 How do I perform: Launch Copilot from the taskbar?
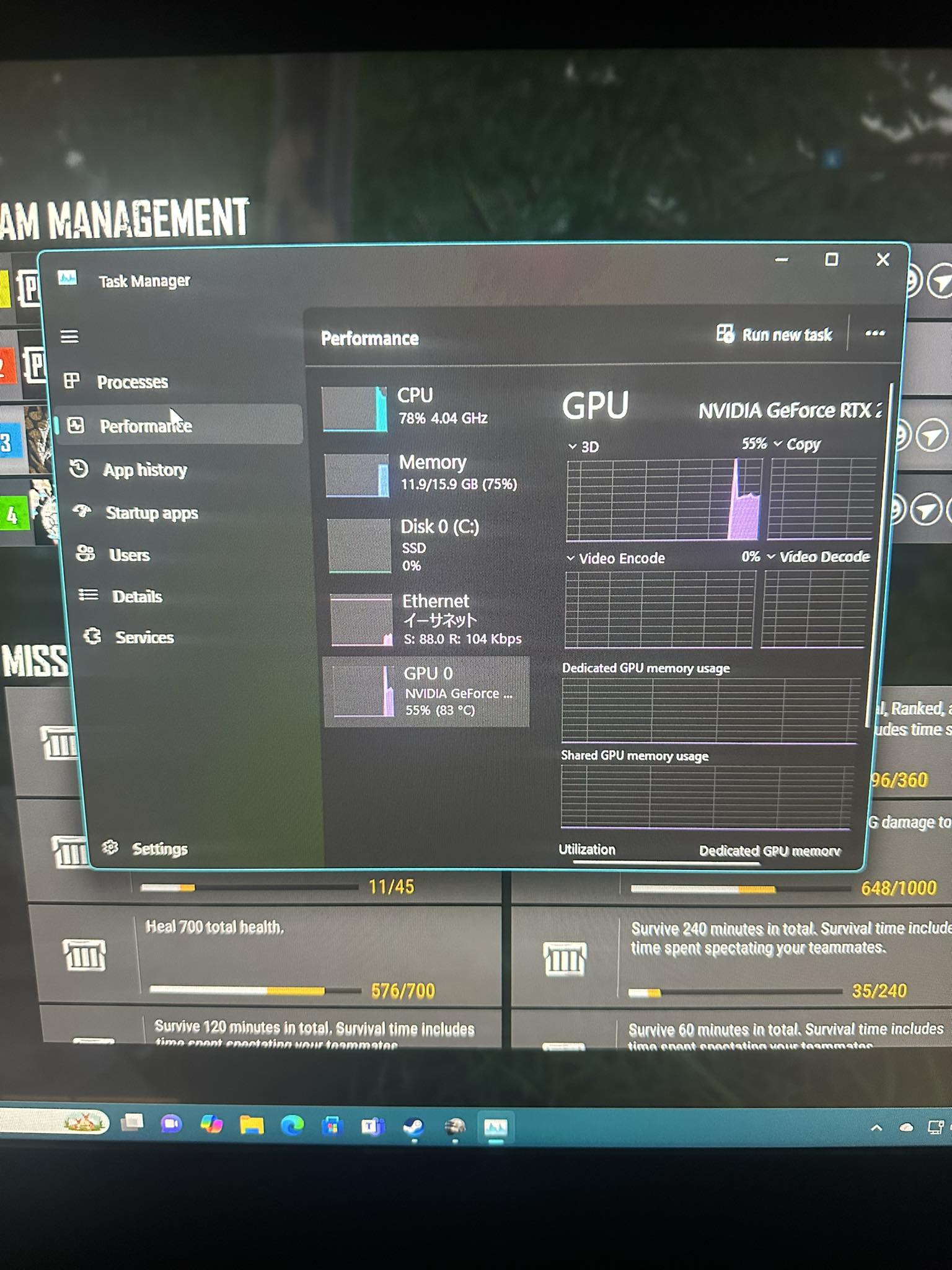[211, 1124]
